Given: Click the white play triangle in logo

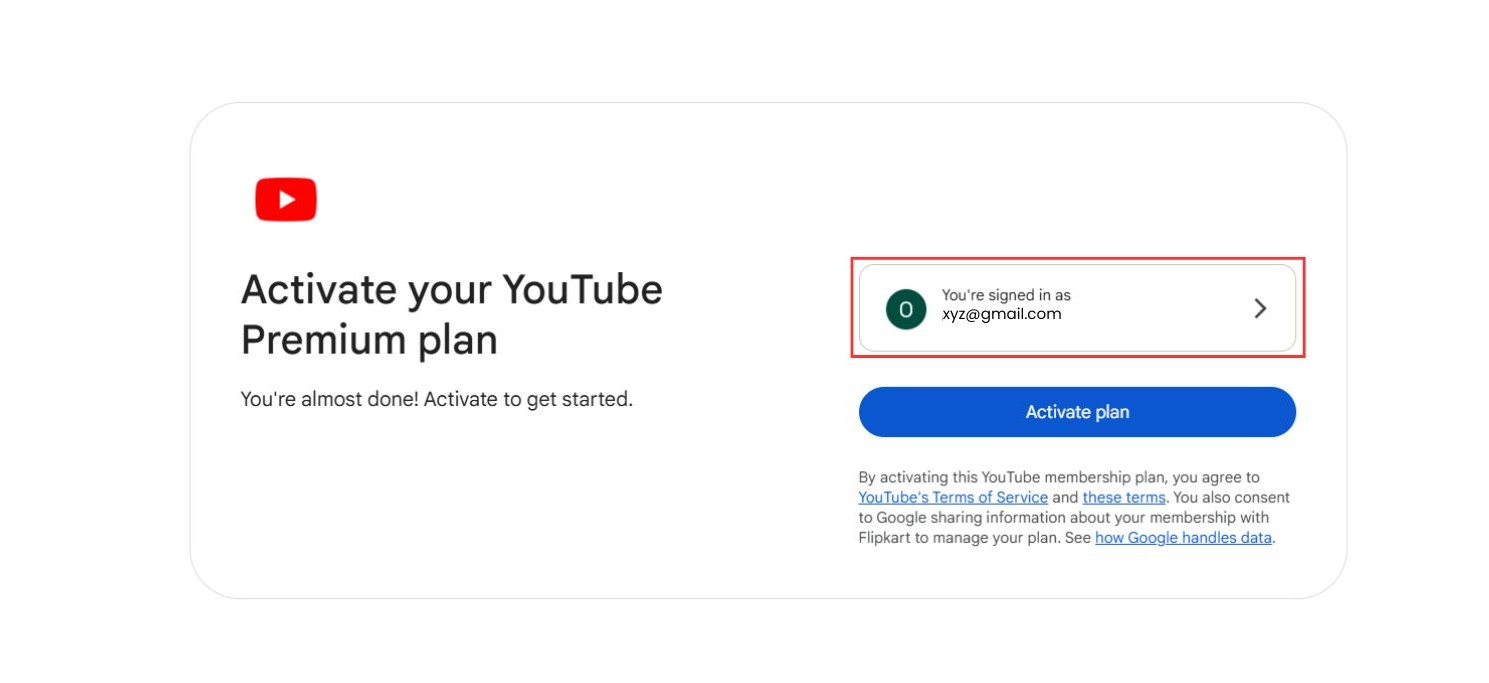Looking at the screenshot, I should point(287,200).
